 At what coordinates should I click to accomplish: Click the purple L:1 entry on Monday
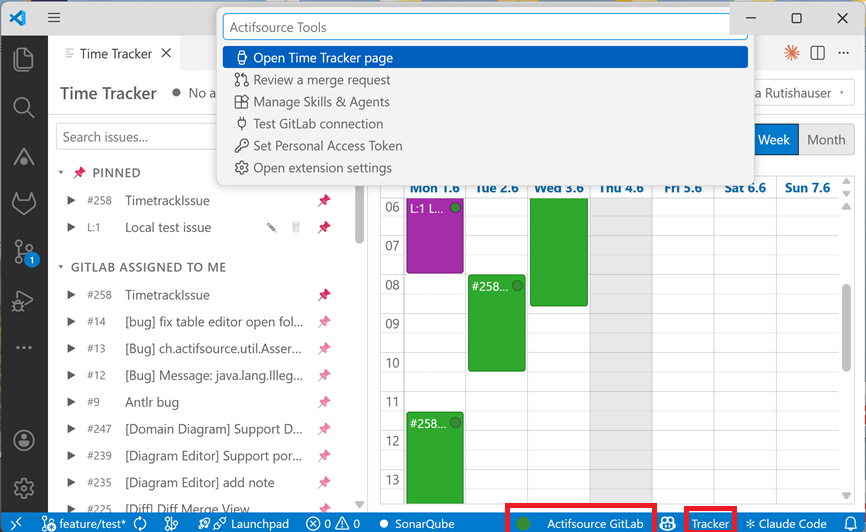(x=435, y=236)
